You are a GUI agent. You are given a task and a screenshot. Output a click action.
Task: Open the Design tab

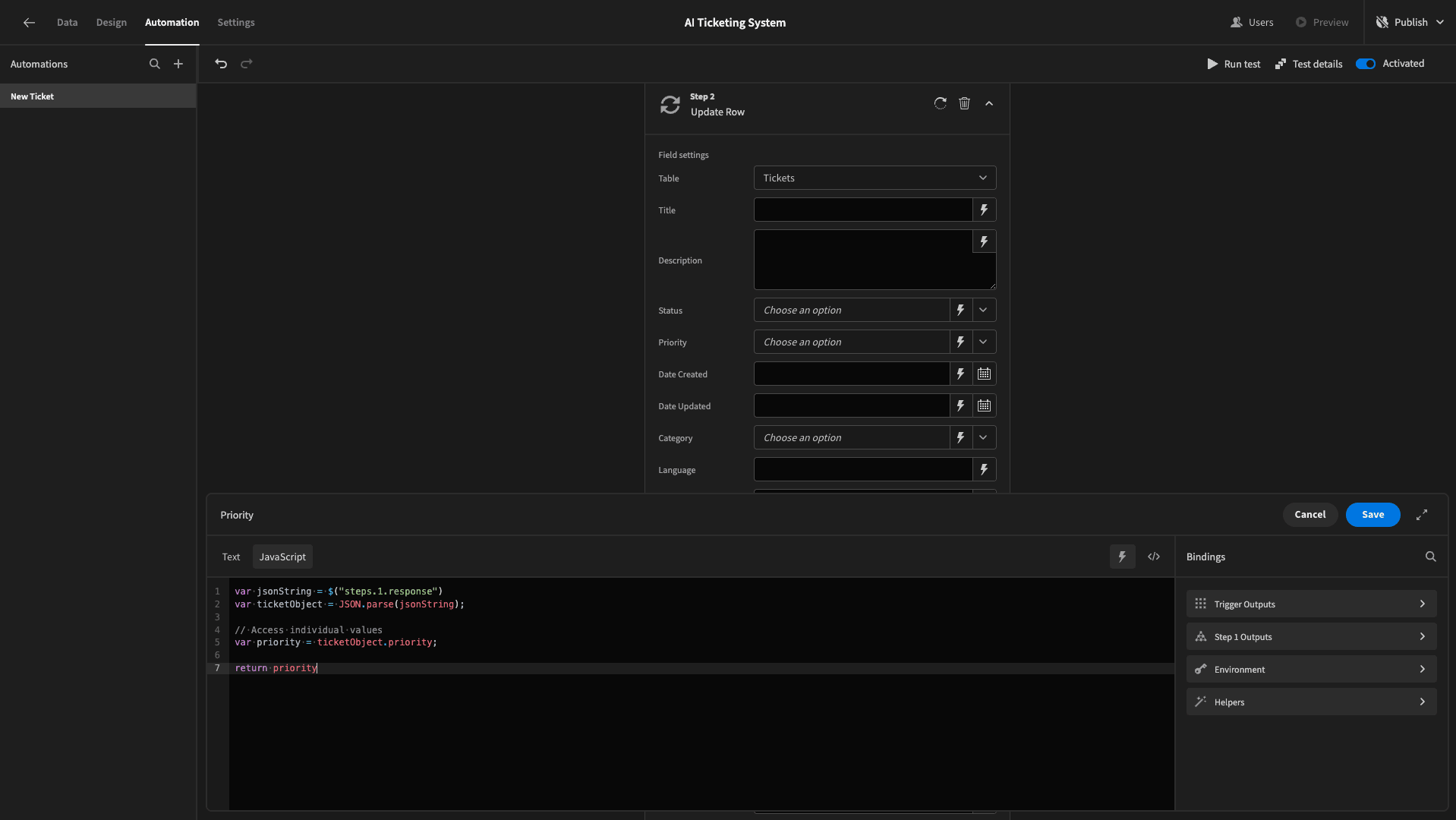[111, 22]
